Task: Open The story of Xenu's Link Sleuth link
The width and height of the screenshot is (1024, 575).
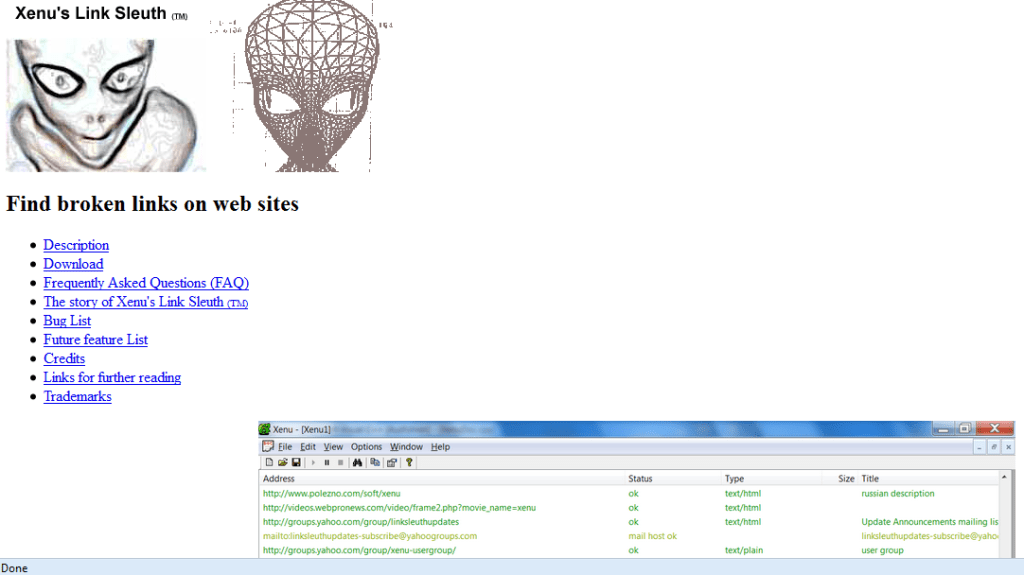Action: [146, 302]
